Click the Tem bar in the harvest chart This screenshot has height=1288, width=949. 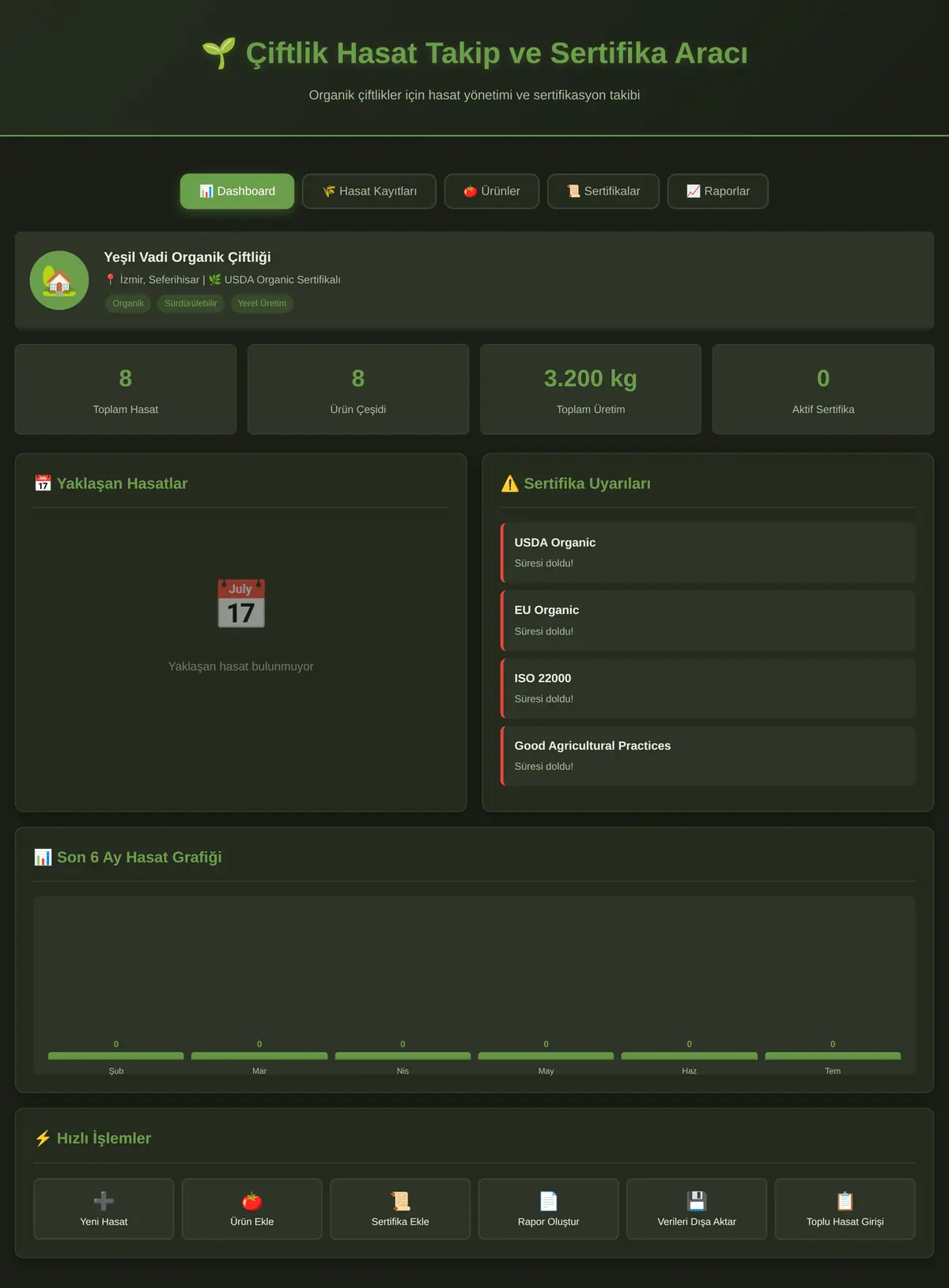click(x=833, y=1056)
